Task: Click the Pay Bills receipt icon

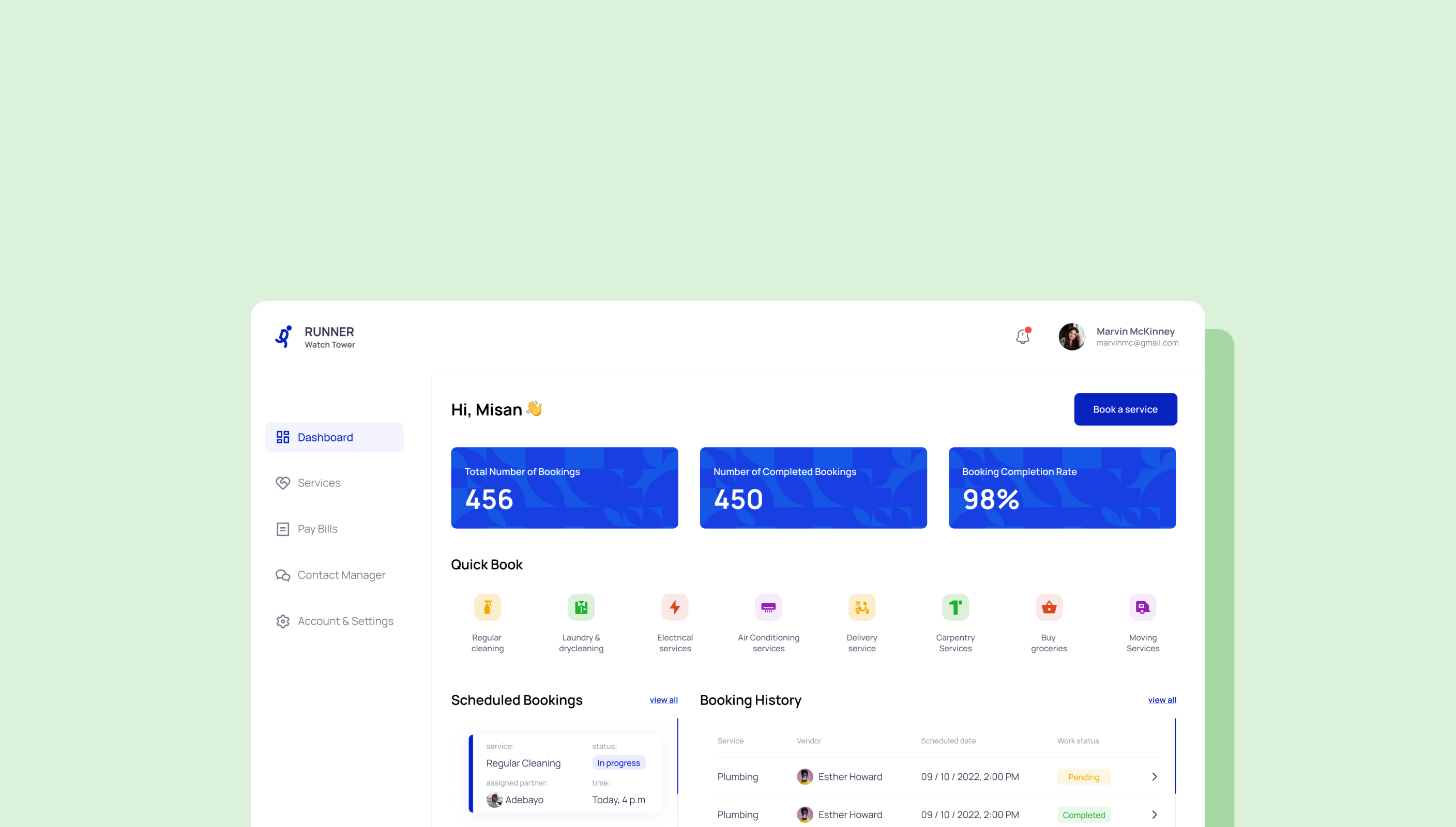Action: [x=282, y=529]
